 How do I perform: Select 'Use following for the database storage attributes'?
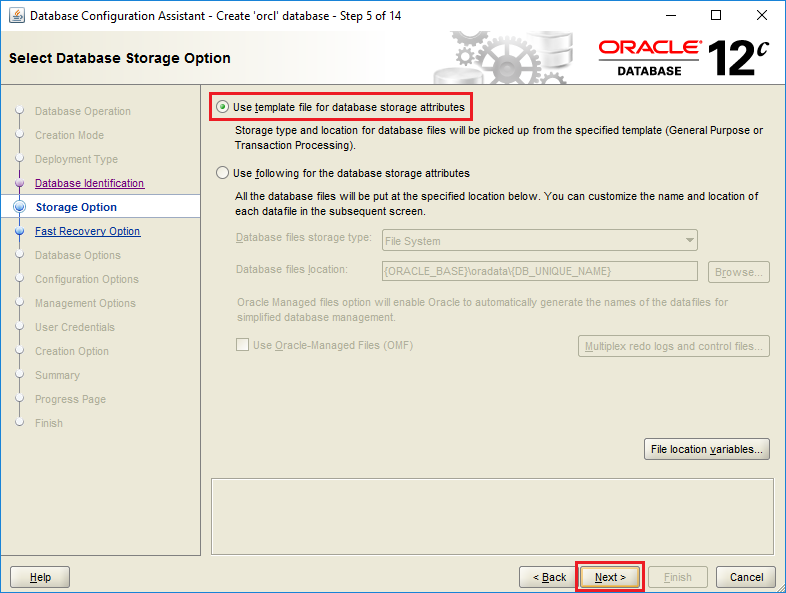tap(223, 173)
